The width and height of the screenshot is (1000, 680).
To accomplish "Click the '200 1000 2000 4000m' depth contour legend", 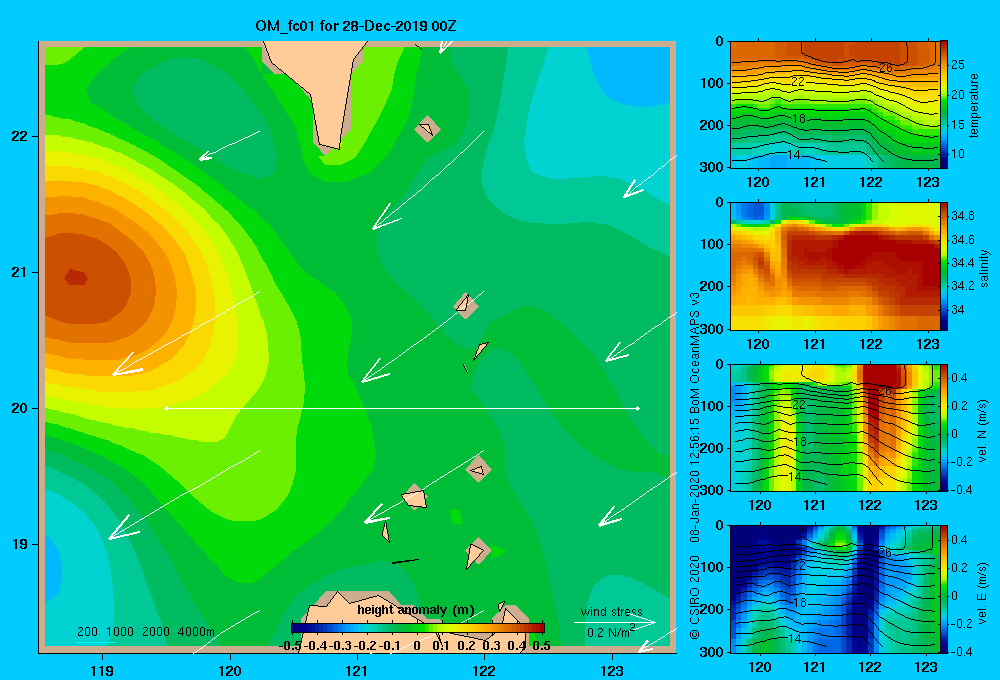I will pos(145,632).
